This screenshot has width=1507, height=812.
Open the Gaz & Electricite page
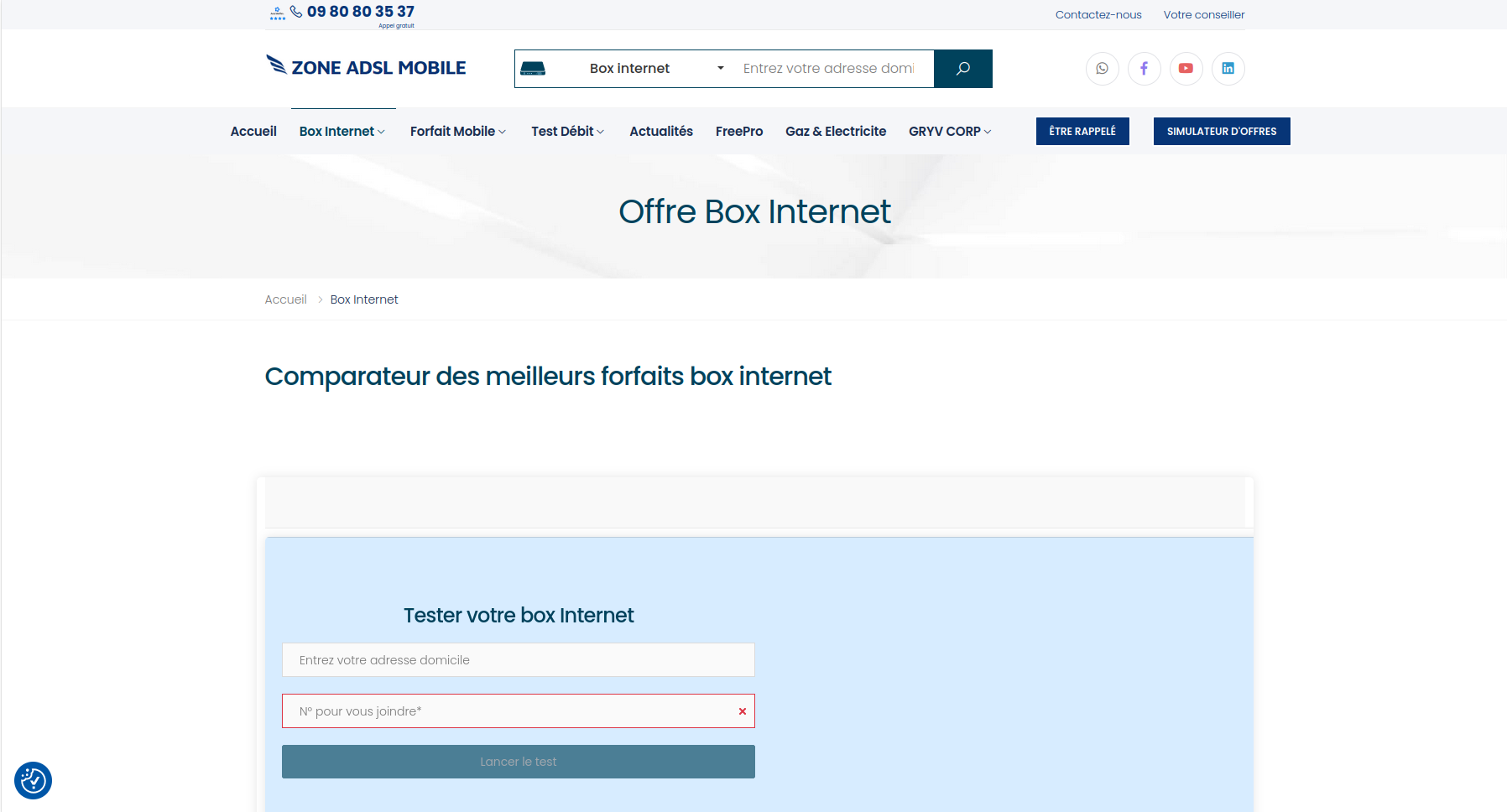[x=835, y=131]
